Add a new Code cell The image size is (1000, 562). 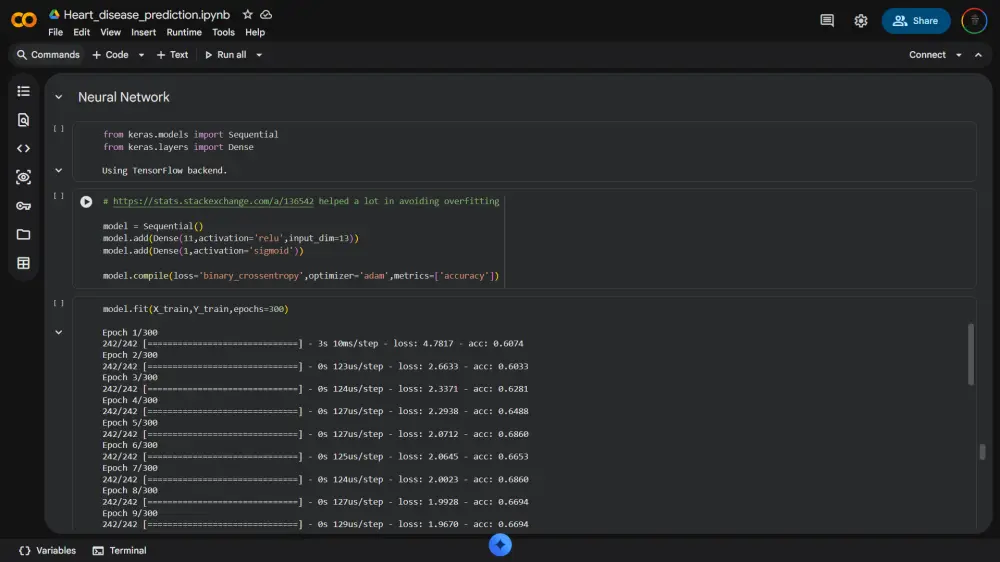110,55
